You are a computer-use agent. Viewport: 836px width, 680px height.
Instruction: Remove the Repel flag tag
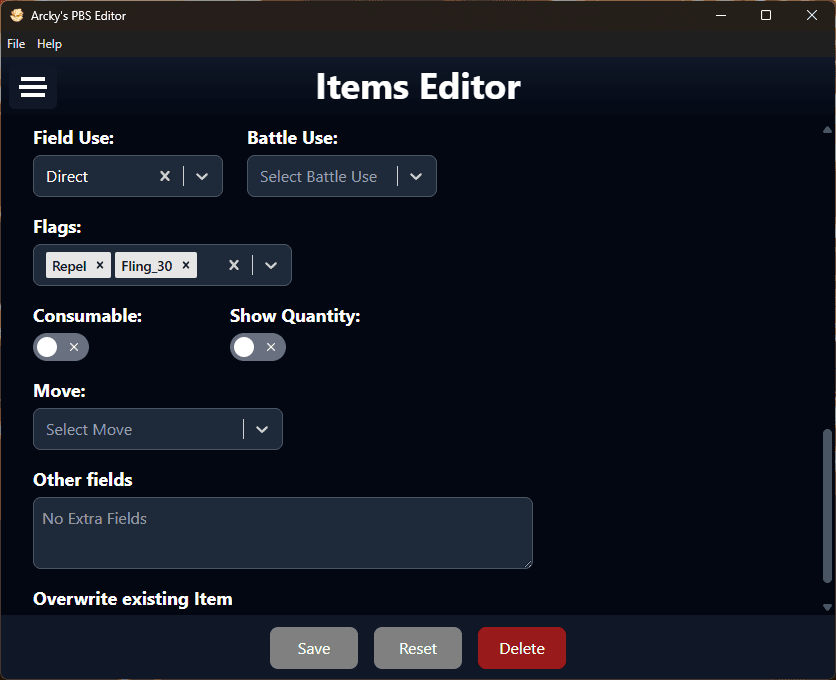(100, 265)
